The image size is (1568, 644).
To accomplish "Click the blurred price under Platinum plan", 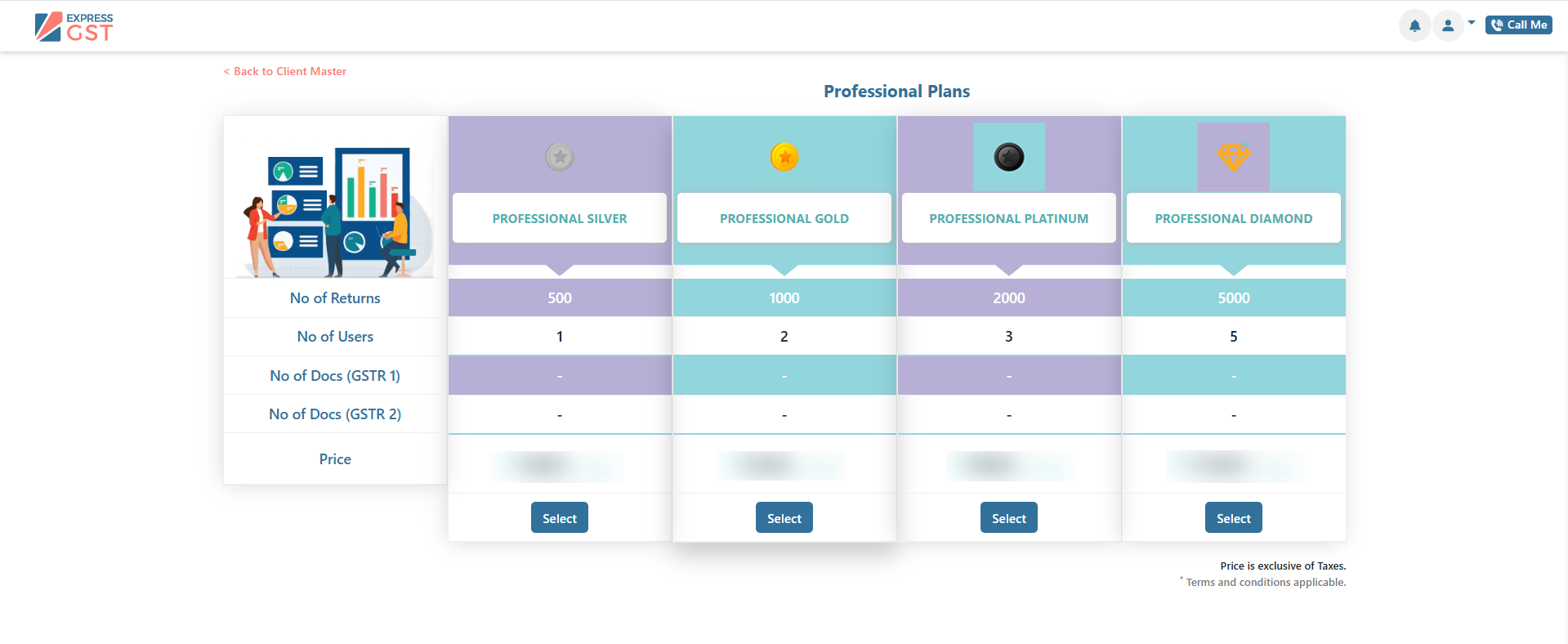I will click(x=1010, y=466).
